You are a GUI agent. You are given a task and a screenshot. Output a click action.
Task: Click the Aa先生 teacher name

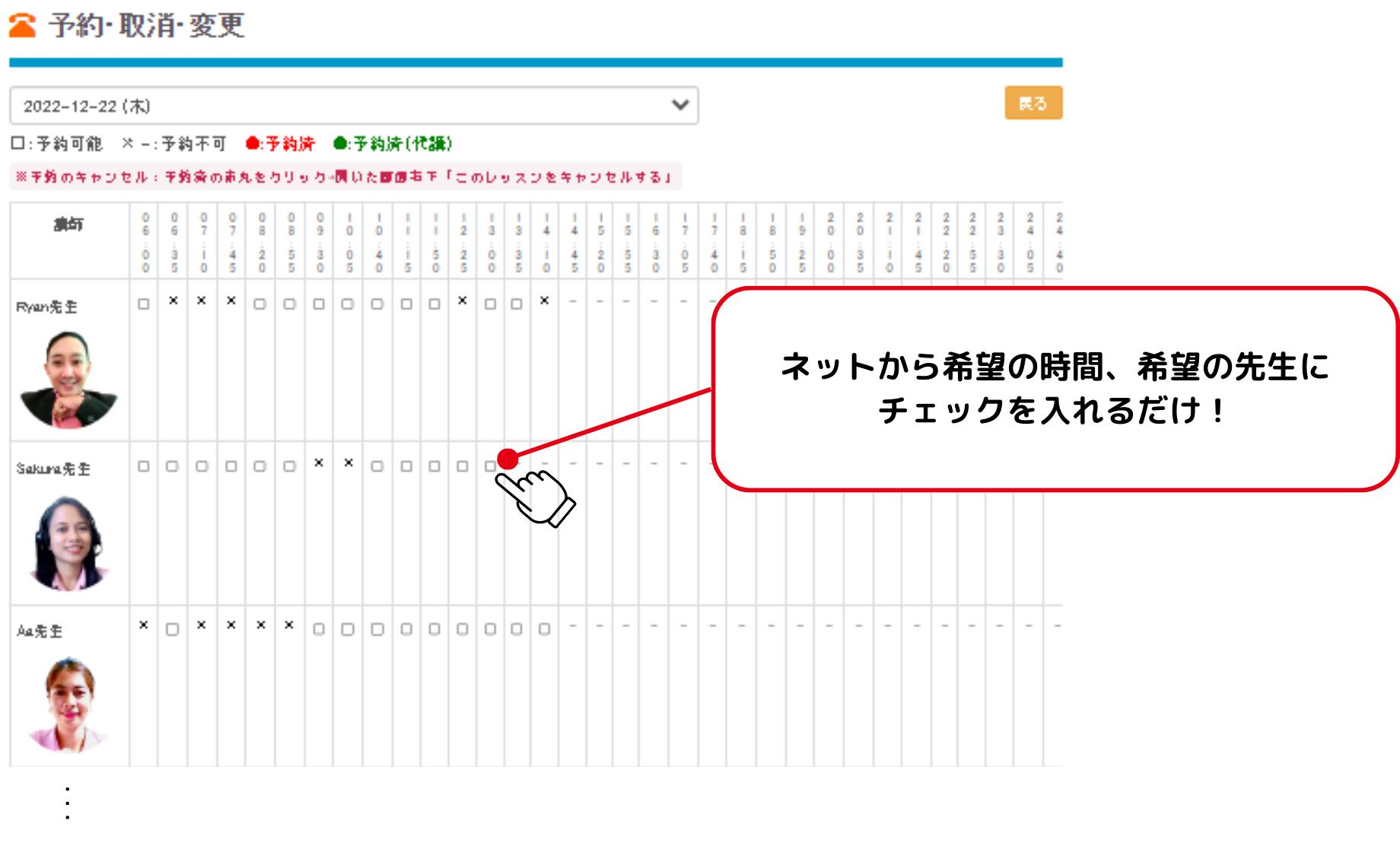click(40, 631)
